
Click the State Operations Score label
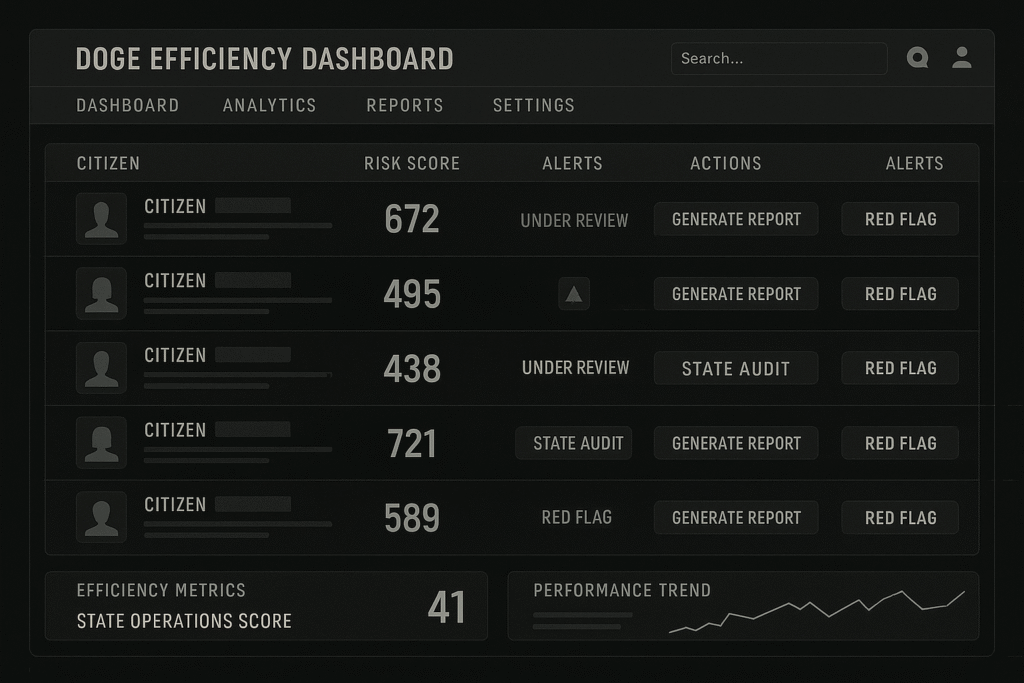184,621
